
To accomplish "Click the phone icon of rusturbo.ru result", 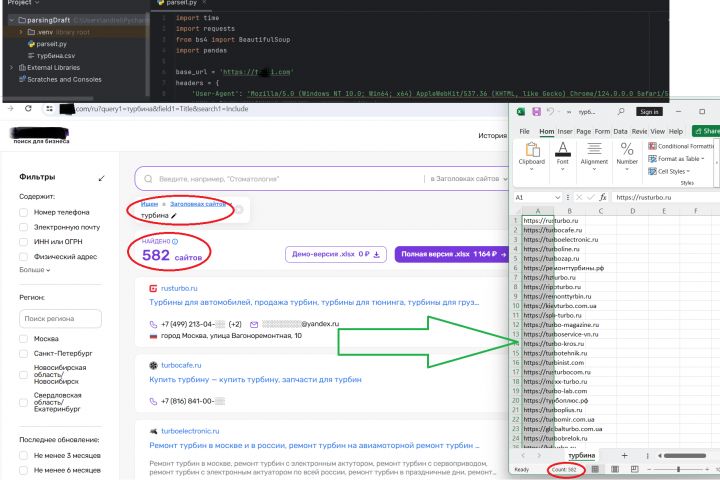I will [x=153, y=324].
